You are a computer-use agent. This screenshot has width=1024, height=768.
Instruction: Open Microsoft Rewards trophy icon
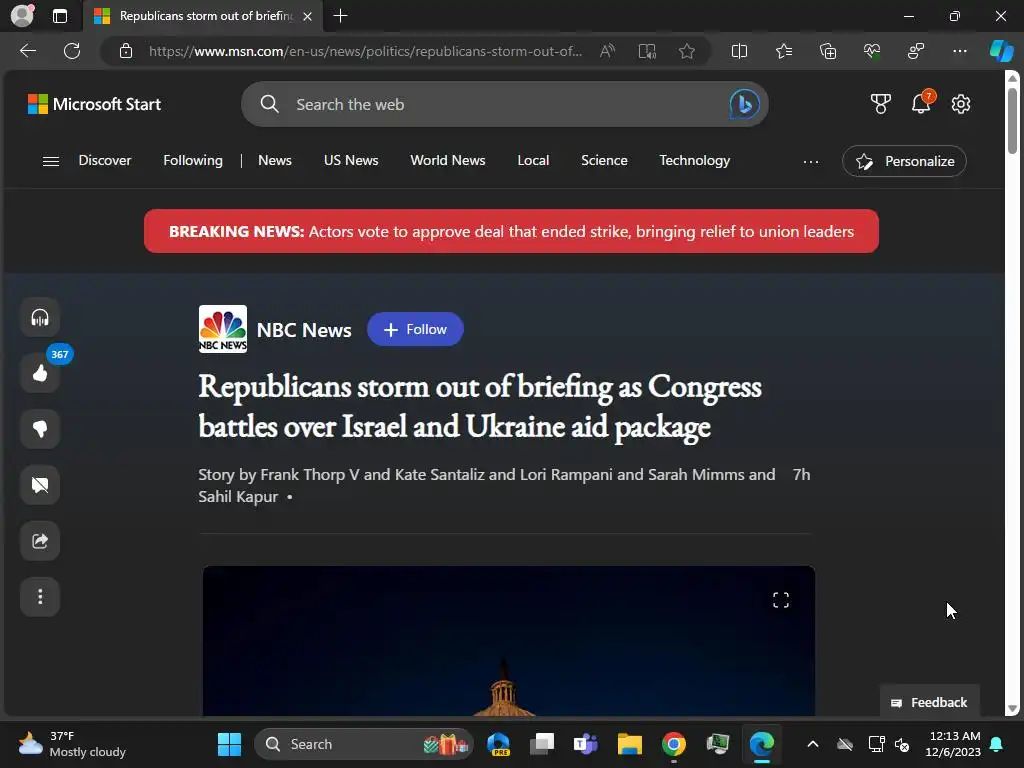880,104
